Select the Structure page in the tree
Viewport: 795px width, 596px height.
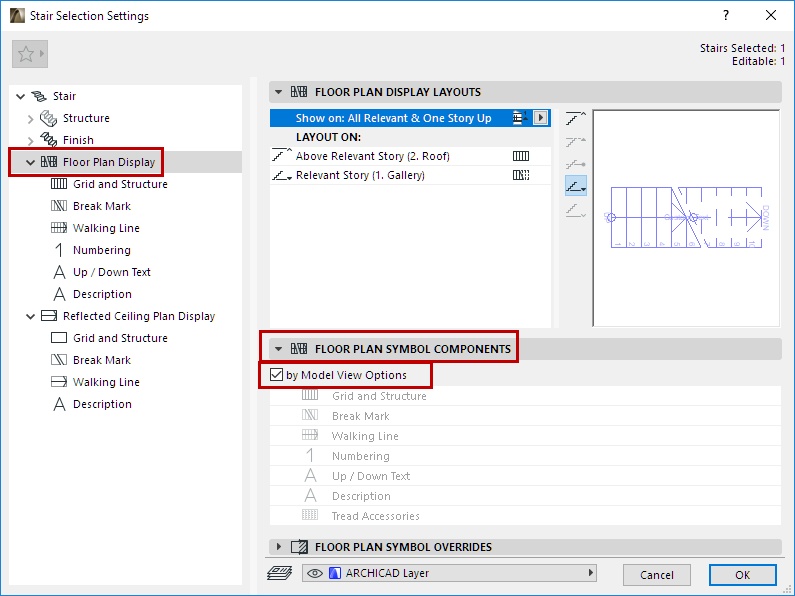[86, 118]
